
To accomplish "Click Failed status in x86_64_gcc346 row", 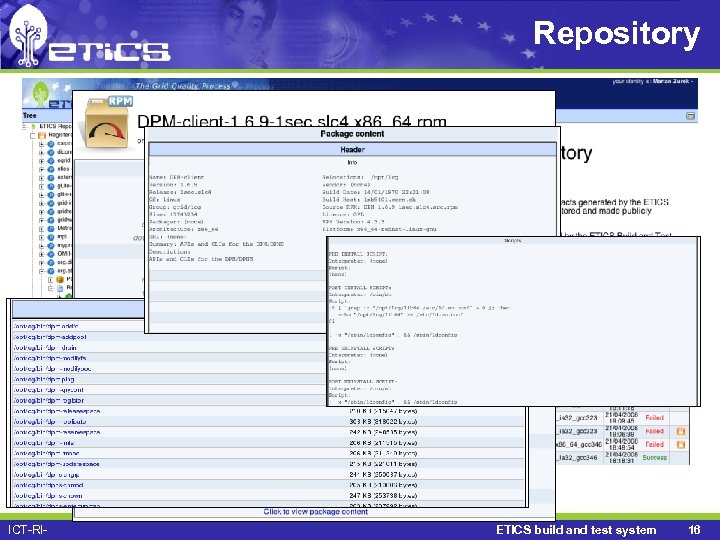I will click(x=654, y=444).
